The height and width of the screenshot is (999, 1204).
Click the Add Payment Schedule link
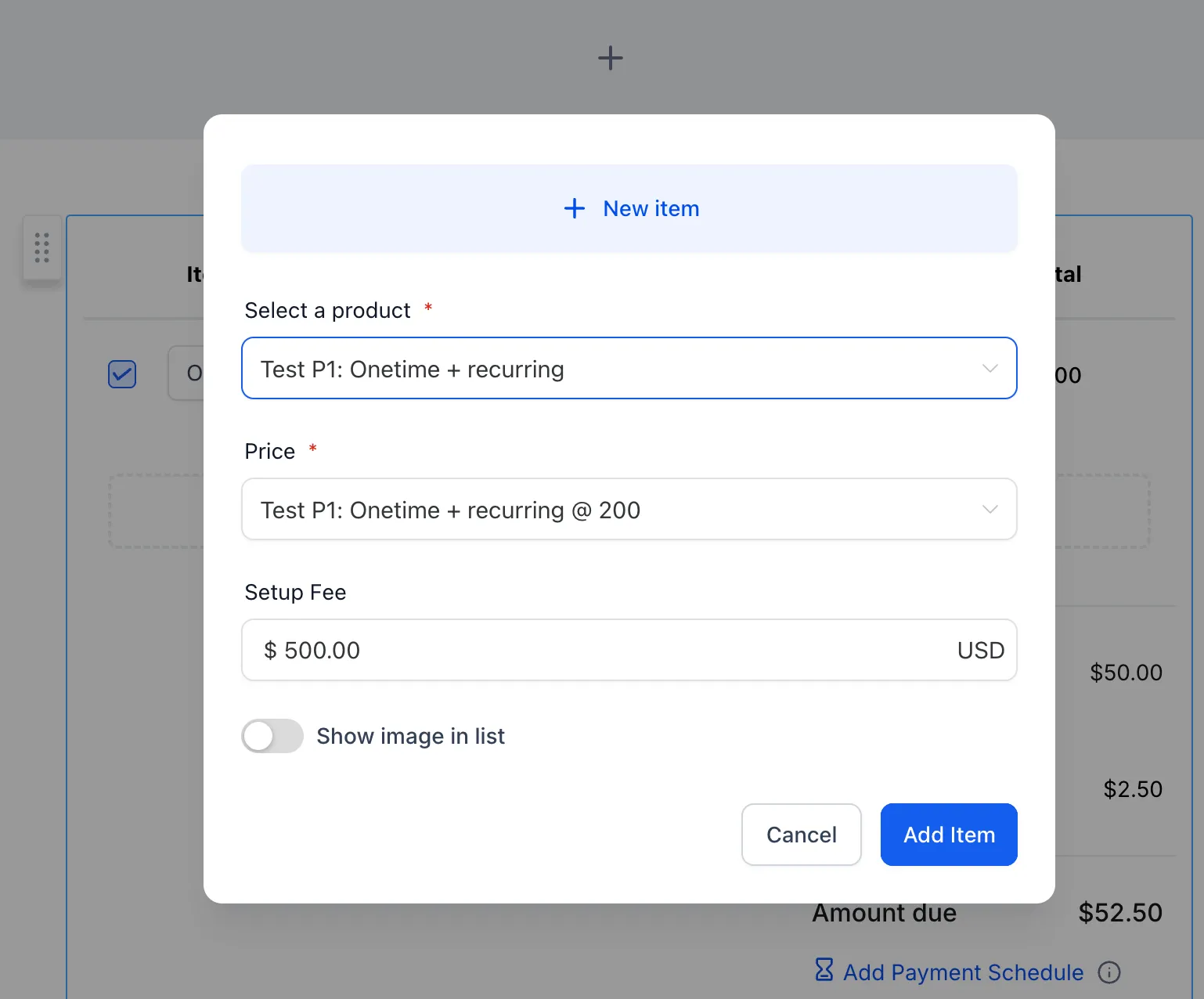963,972
